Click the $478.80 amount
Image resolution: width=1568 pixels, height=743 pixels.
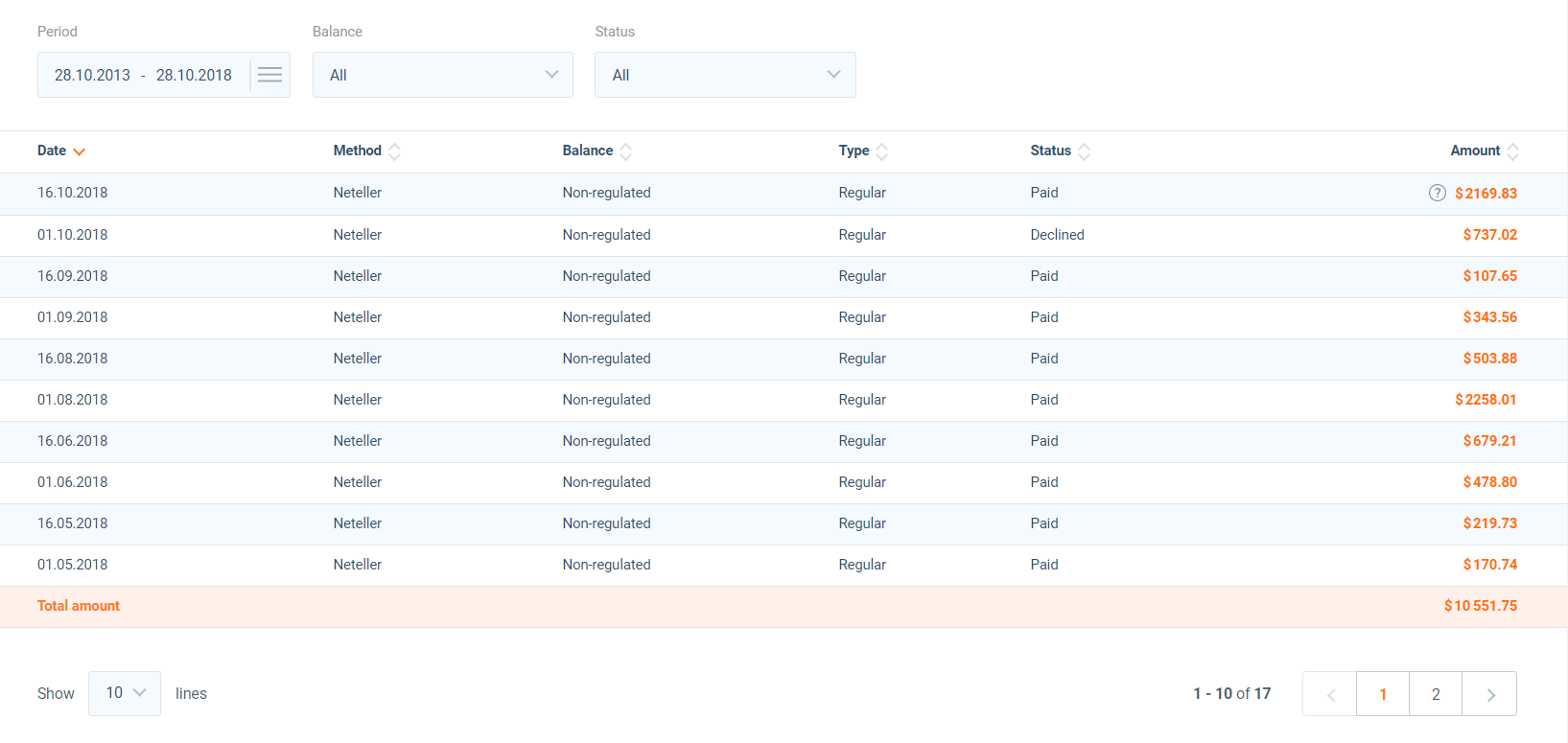[x=1489, y=482]
